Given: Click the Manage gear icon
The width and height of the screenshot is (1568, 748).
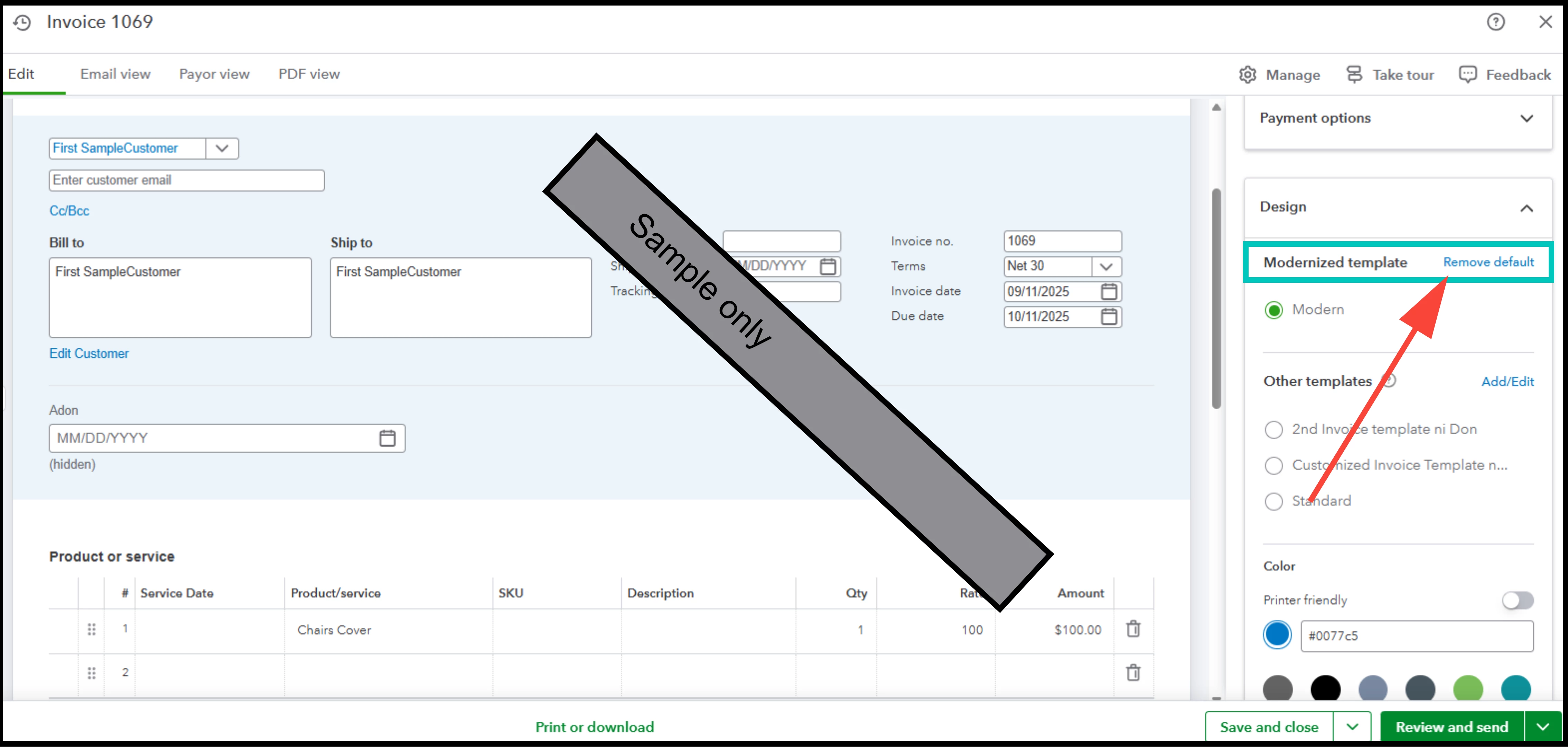Looking at the screenshot, I should coord(1247,74).
